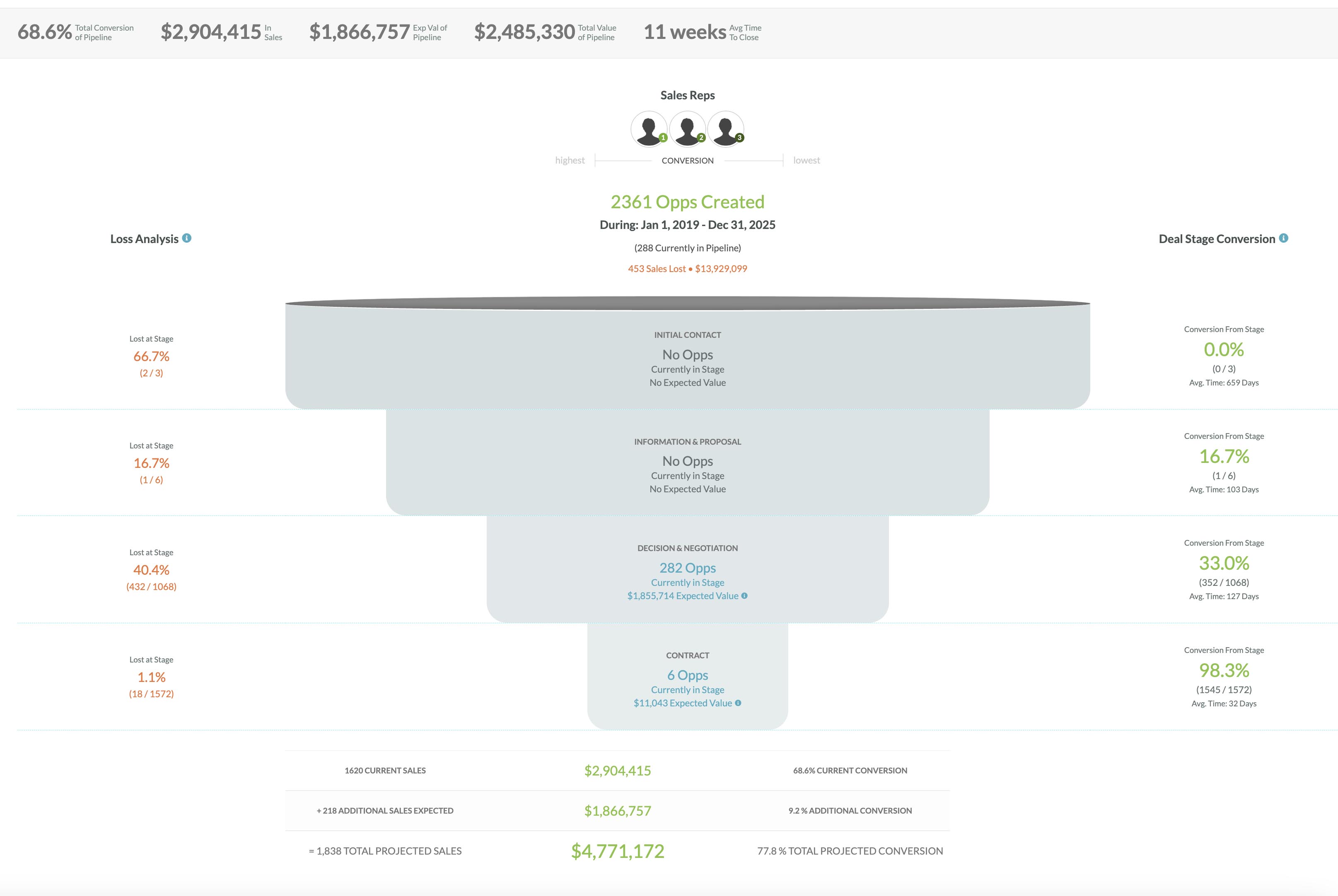Select the Initial Contact funnel stage
This screenshot has height=896, width=1338.
pyautogui.click(x=688, y=356)
